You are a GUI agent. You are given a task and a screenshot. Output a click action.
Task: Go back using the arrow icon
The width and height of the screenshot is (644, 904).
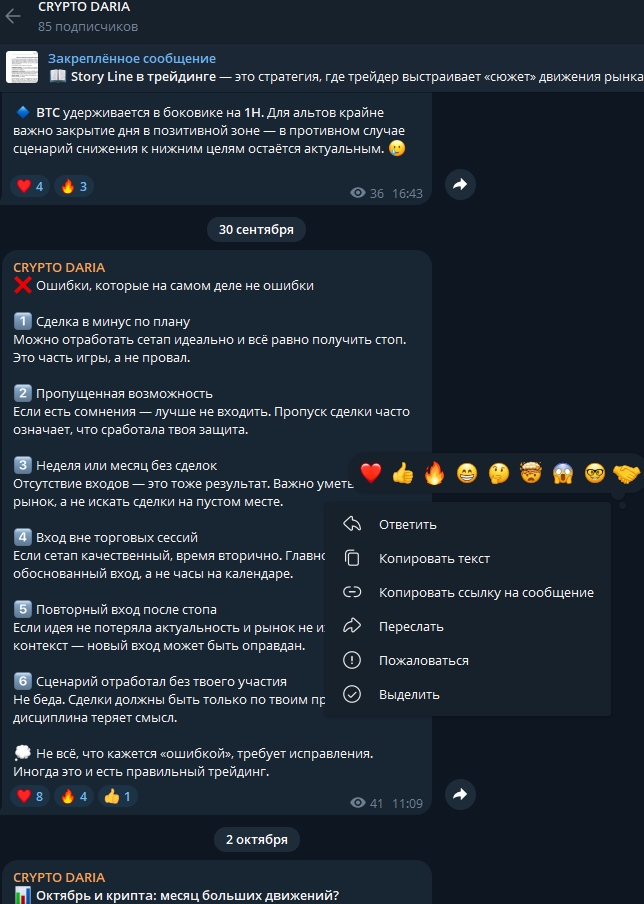[x=13, y=16]
